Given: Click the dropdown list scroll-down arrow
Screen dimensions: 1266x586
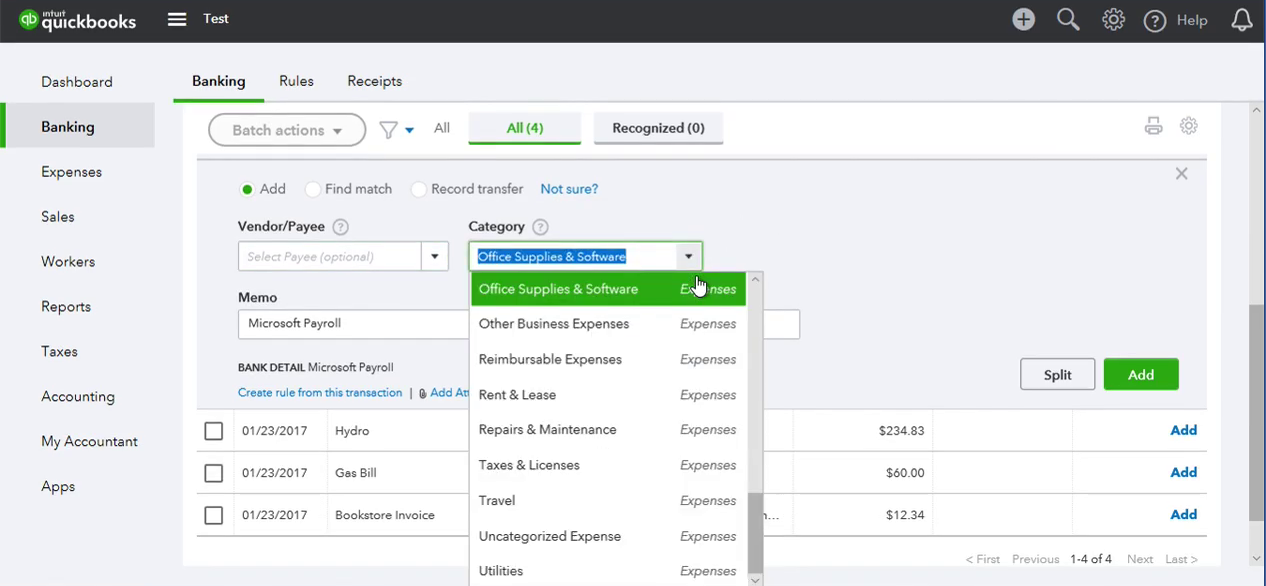Looking at the screenshot, I should [x=755, y=580].
